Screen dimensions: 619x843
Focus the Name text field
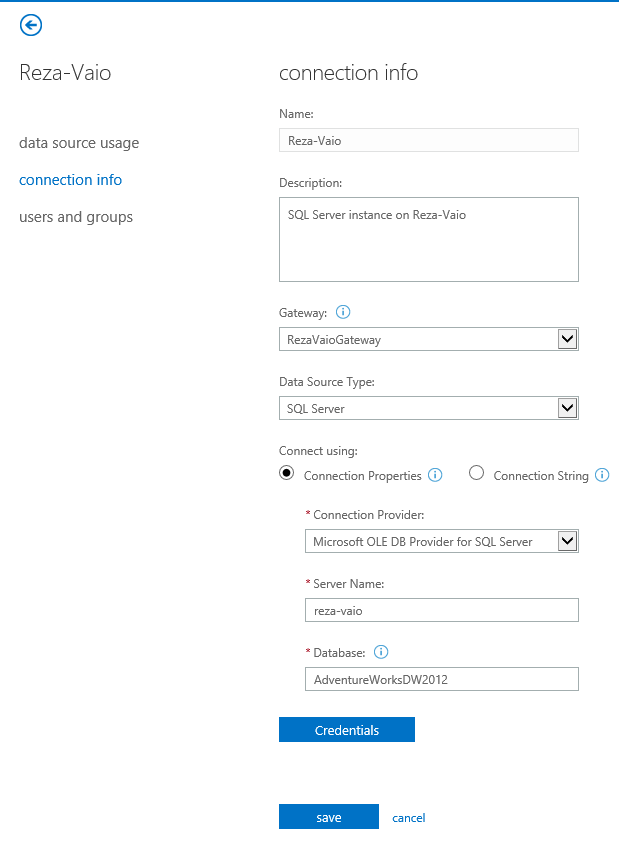pyautogui.click(x=428, y=141)
